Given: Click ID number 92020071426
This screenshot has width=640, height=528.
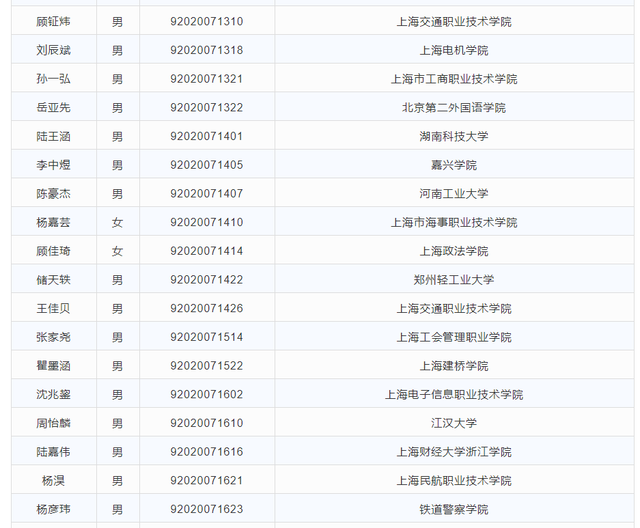Looking at the screenshot, I should (x=207, y=308).
